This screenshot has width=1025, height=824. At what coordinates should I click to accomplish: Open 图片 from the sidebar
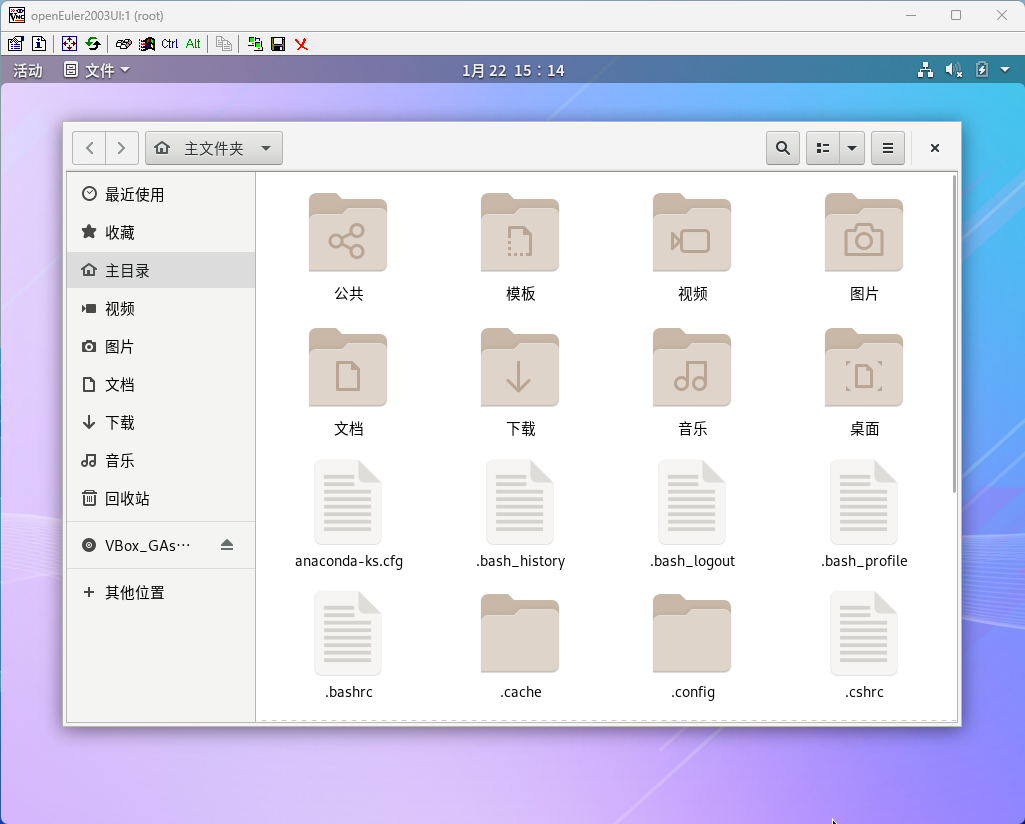coord(161,346)
